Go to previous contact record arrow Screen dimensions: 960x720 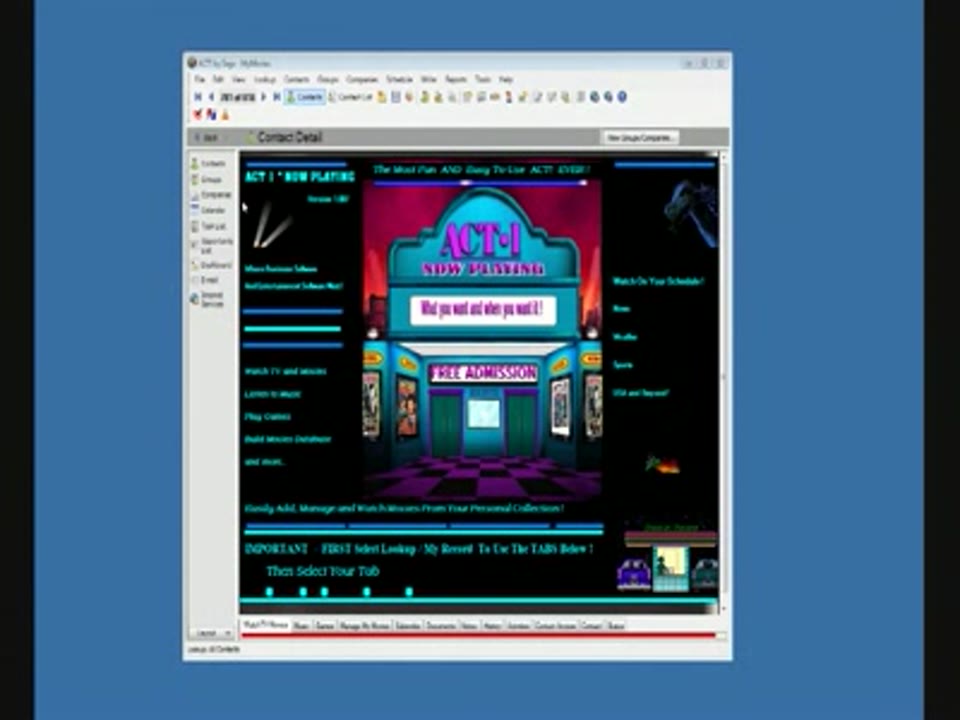tap(211, 97)
